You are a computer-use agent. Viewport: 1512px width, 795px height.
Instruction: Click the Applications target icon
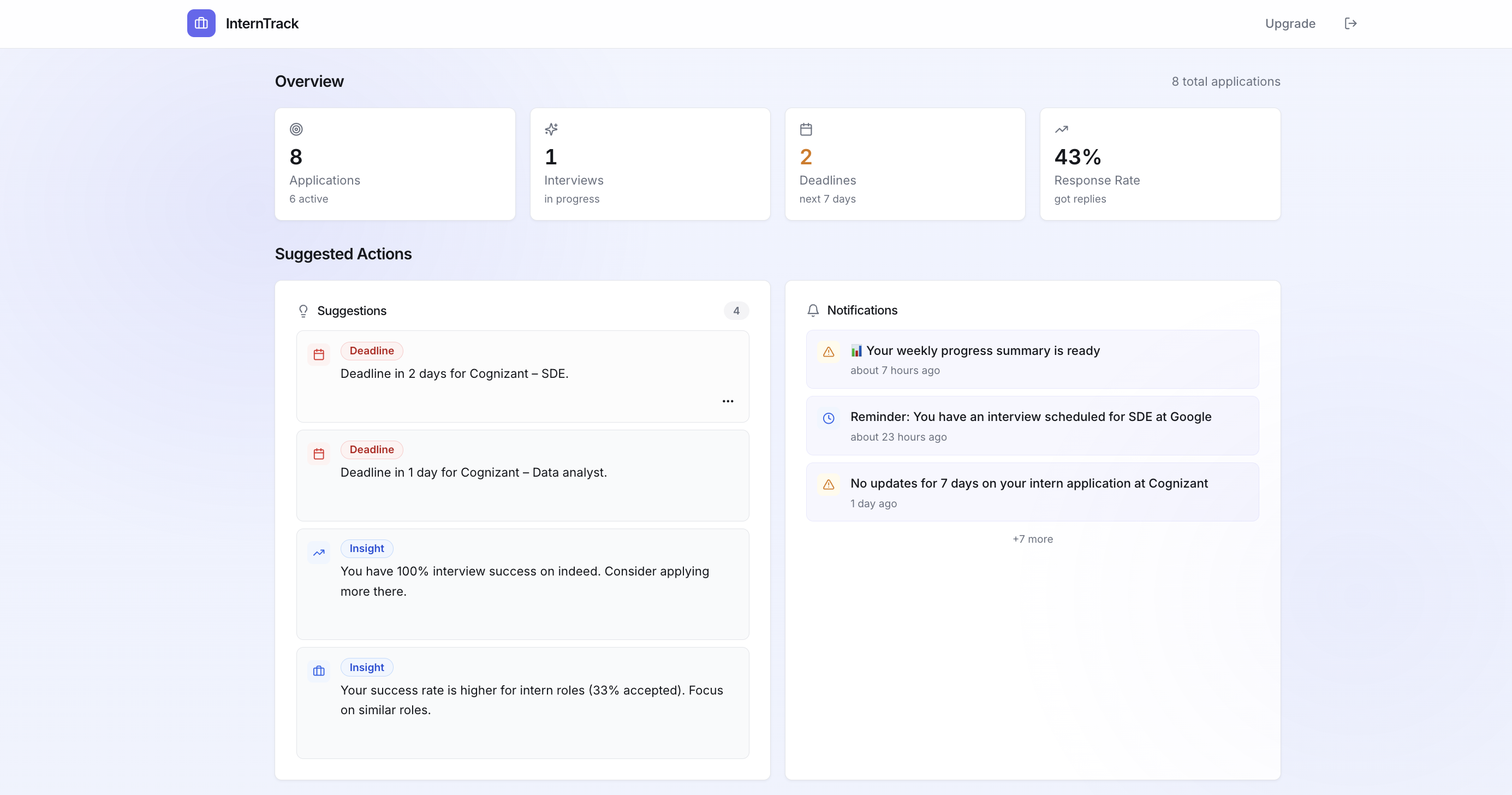click(x=296, y=129)
